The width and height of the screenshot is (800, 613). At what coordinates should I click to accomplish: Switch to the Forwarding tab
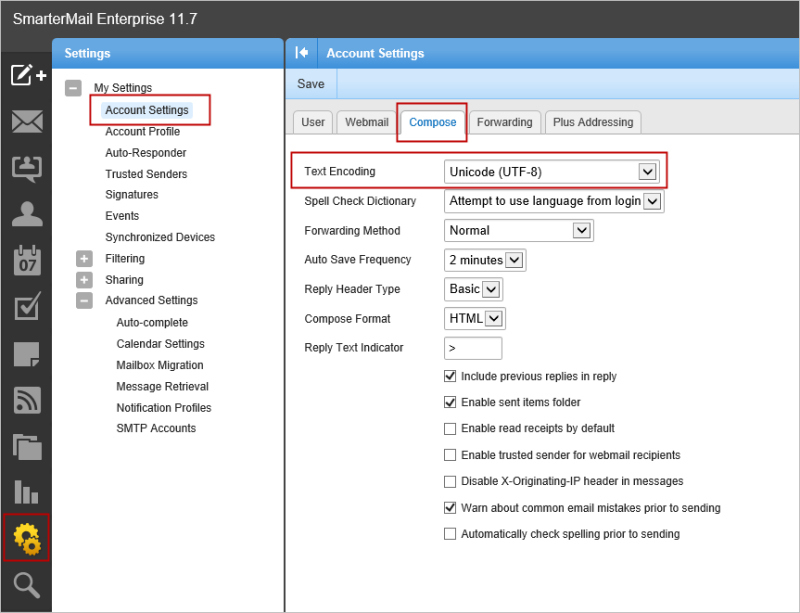(x=504, y=122)
